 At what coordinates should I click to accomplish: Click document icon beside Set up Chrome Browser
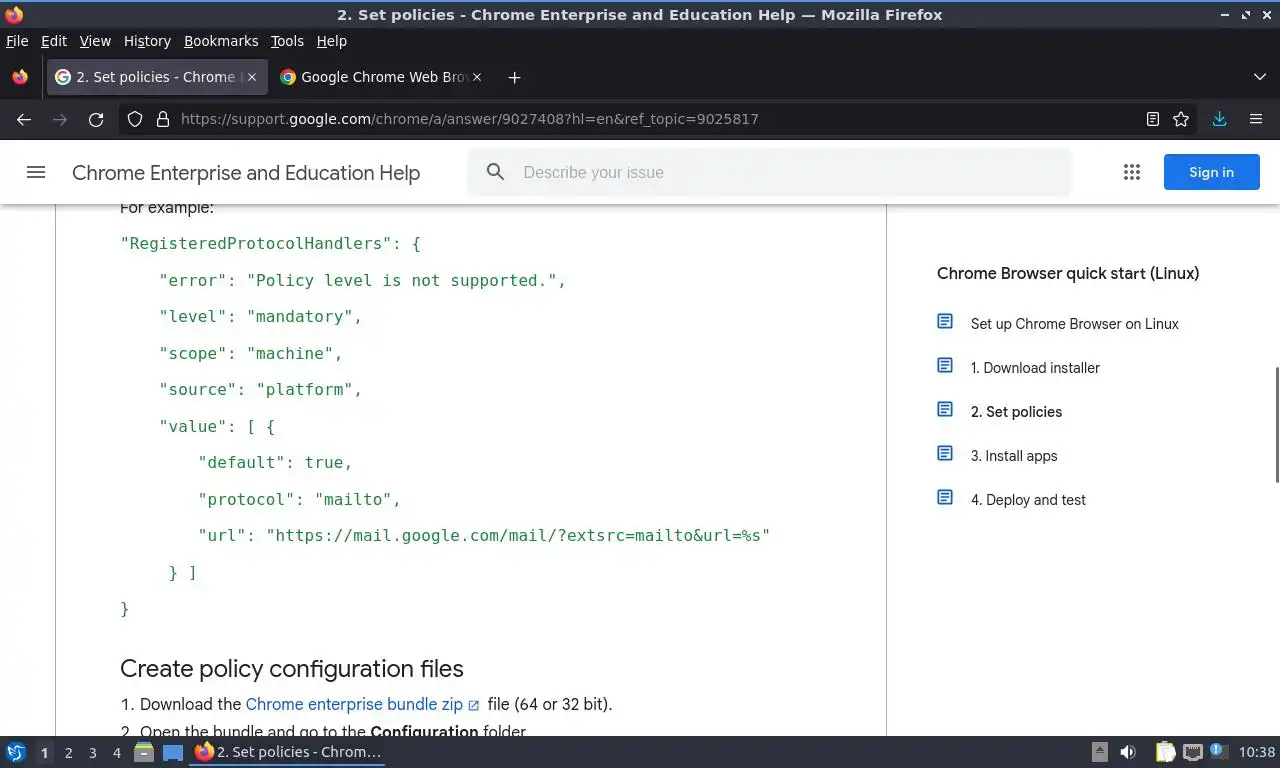[945, 322]
